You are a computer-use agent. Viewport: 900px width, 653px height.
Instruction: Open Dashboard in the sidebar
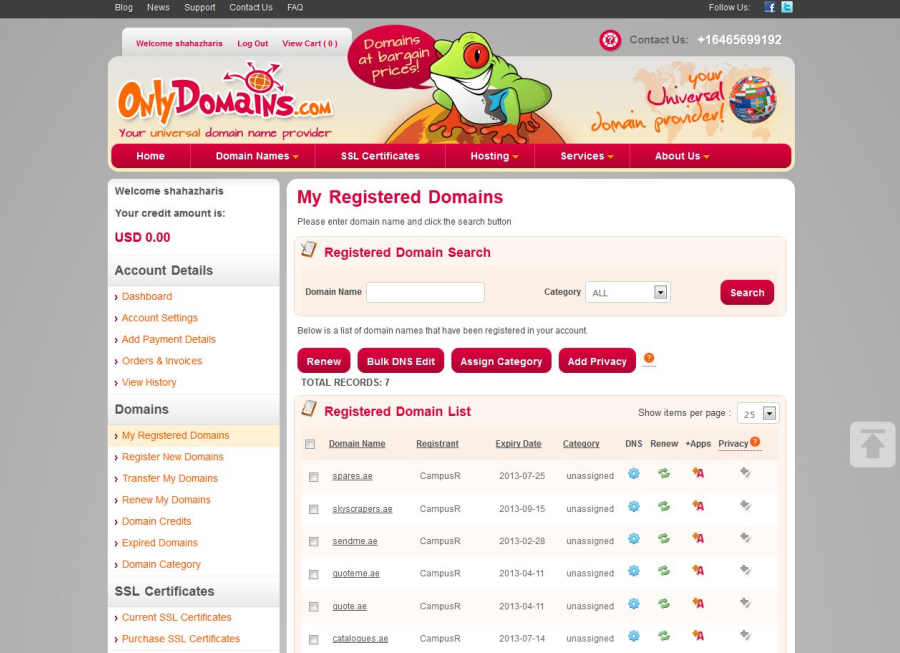point(147,296)
